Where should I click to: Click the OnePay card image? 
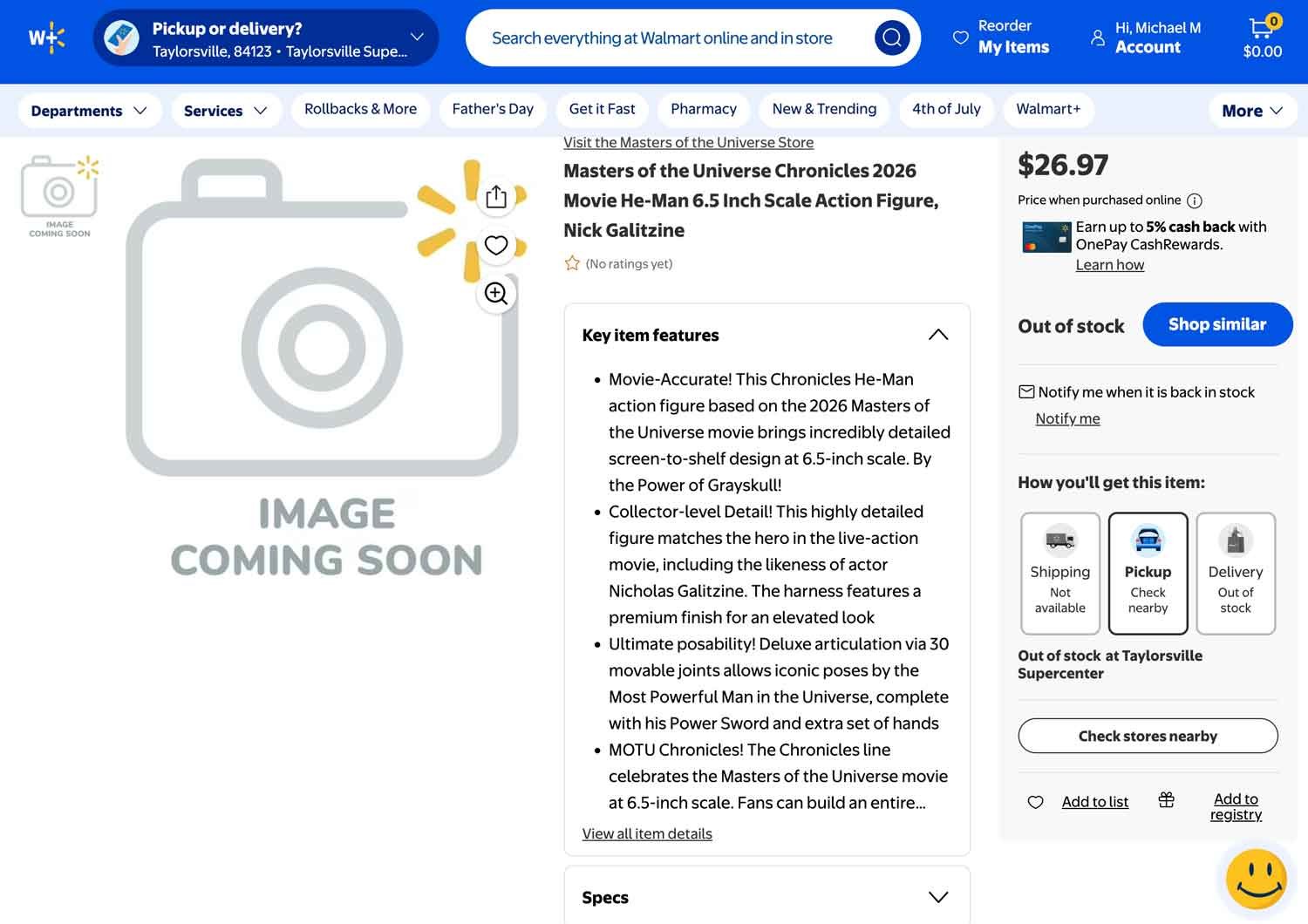(x=1046, y=237)
